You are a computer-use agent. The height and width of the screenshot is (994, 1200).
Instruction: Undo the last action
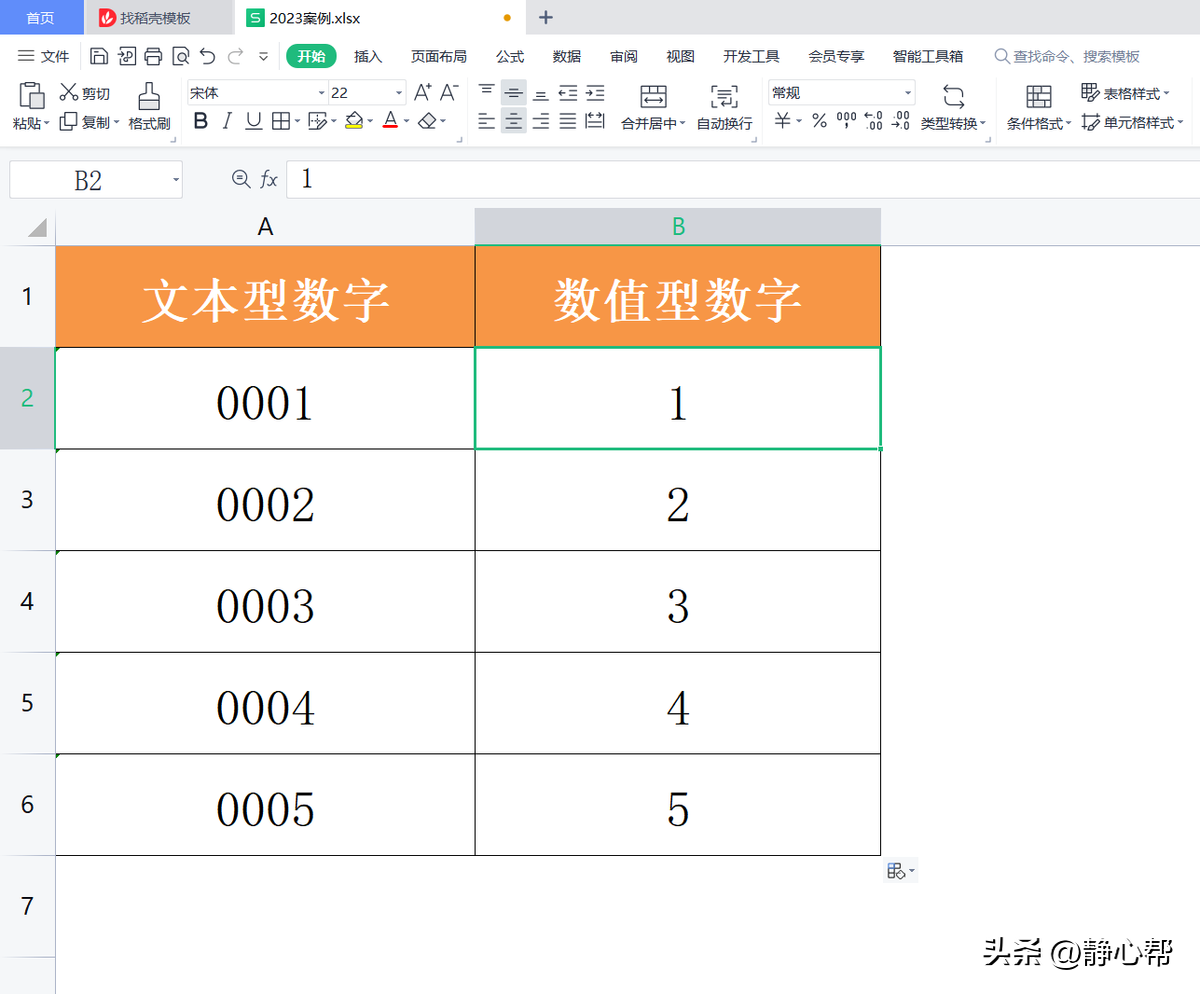pyautogui.click(x=207, y=56)
